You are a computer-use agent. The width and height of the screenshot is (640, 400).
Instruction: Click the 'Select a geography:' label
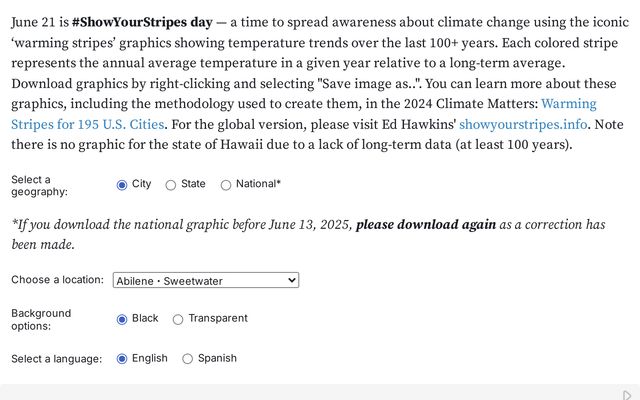pos(39,186)
